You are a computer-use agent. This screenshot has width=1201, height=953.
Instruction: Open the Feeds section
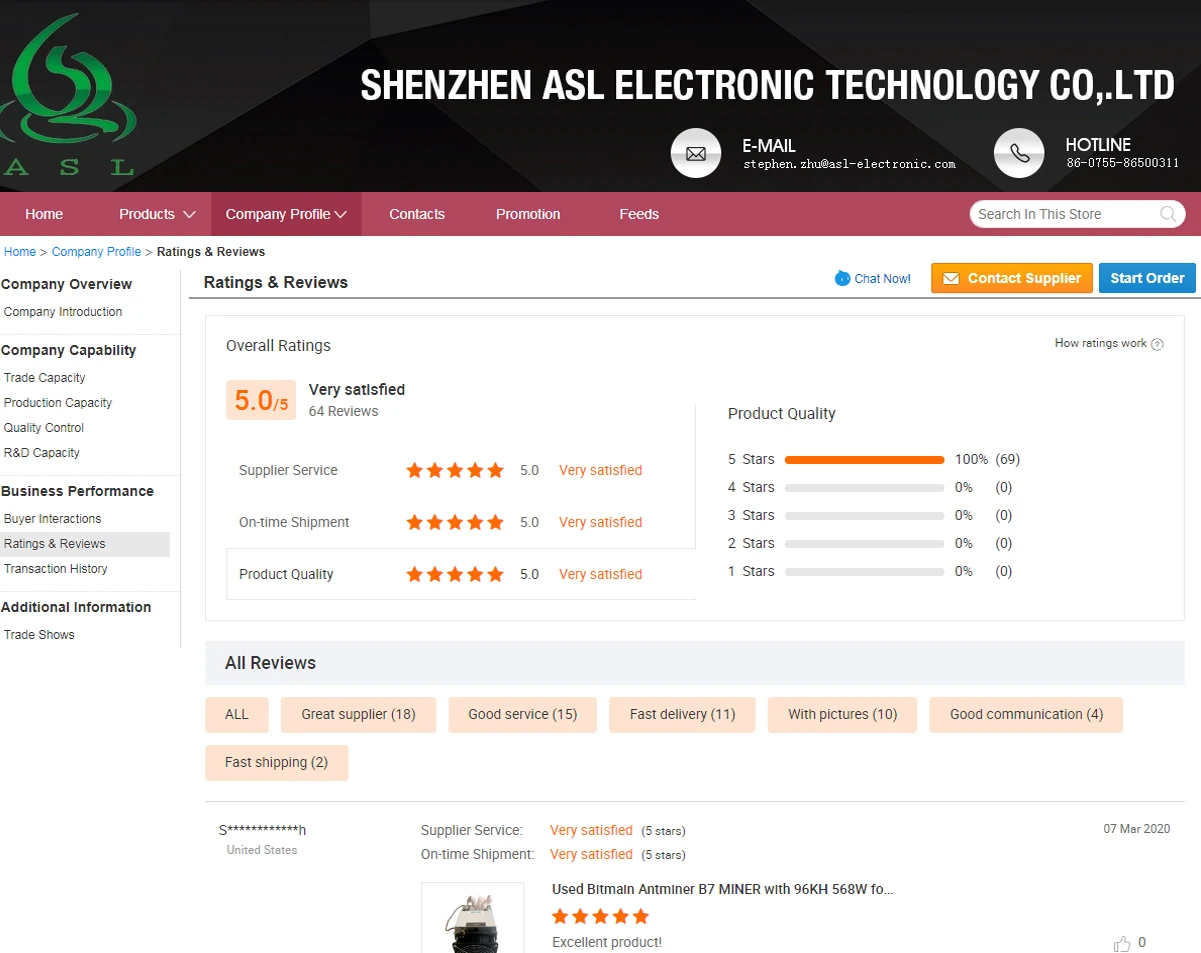[639, 214]
